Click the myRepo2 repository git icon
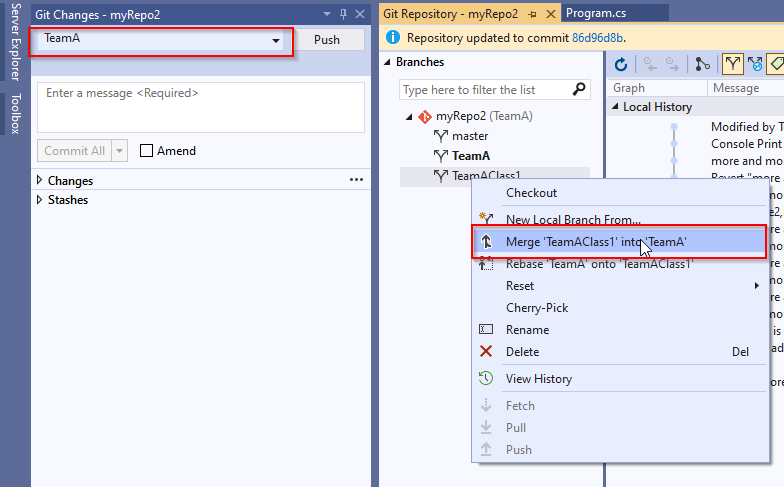Image resolution: width=784 pixels, height=487 pixels. point(425,116)
